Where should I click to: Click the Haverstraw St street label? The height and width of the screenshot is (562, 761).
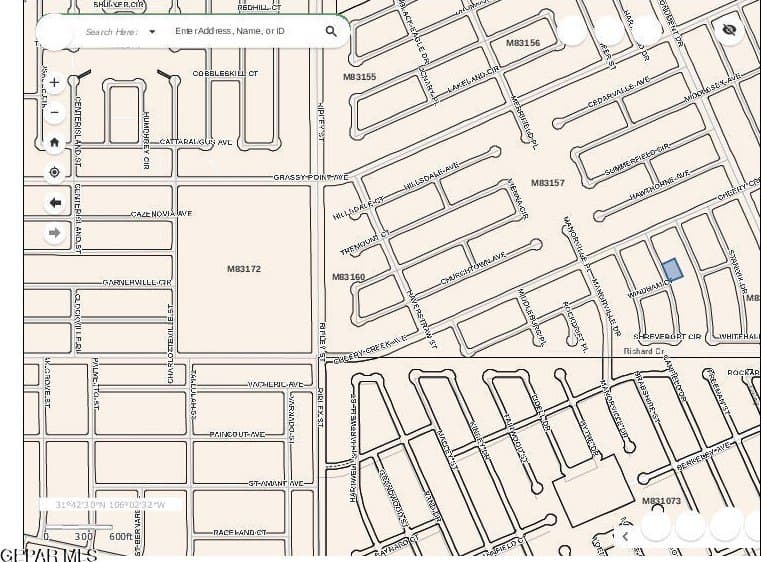tap(422, 319)
